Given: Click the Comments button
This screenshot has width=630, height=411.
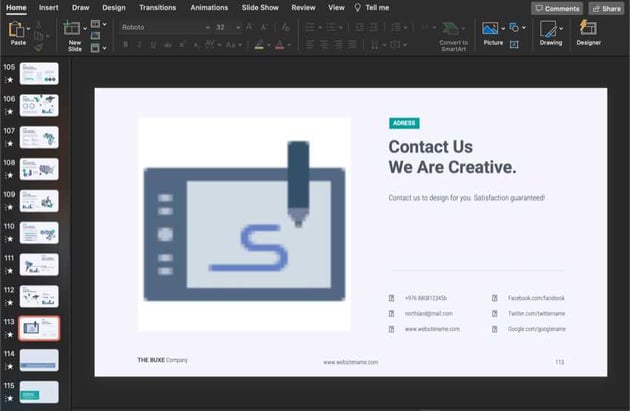Looking at the screenshot, I should tap(557, 8).
